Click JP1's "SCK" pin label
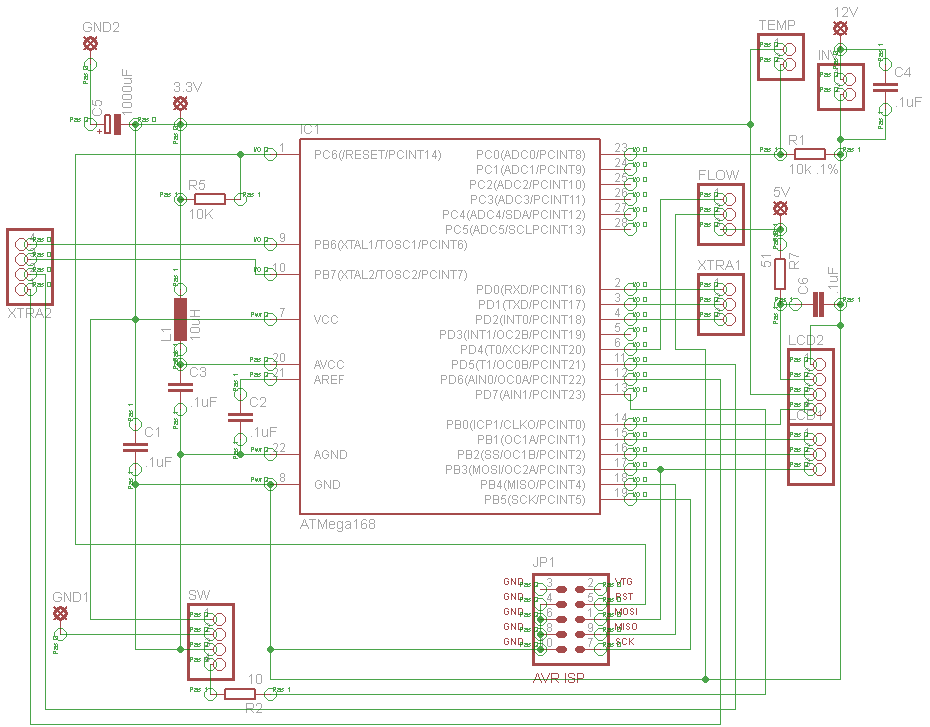 625,642
